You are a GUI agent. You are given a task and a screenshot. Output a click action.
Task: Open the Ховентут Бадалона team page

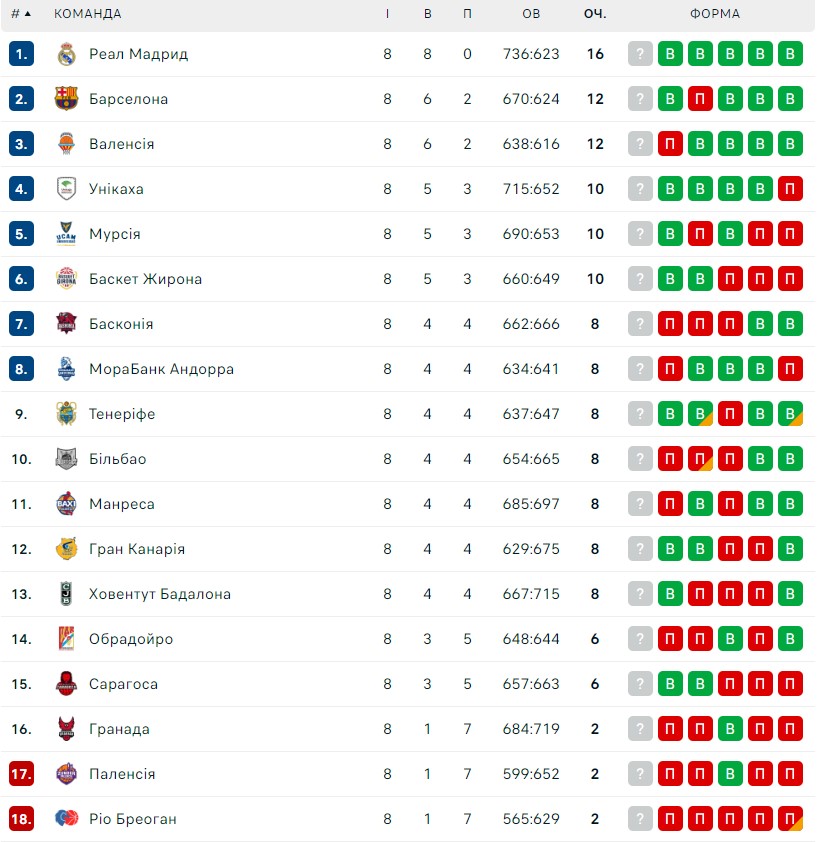(x=159, y=594)
